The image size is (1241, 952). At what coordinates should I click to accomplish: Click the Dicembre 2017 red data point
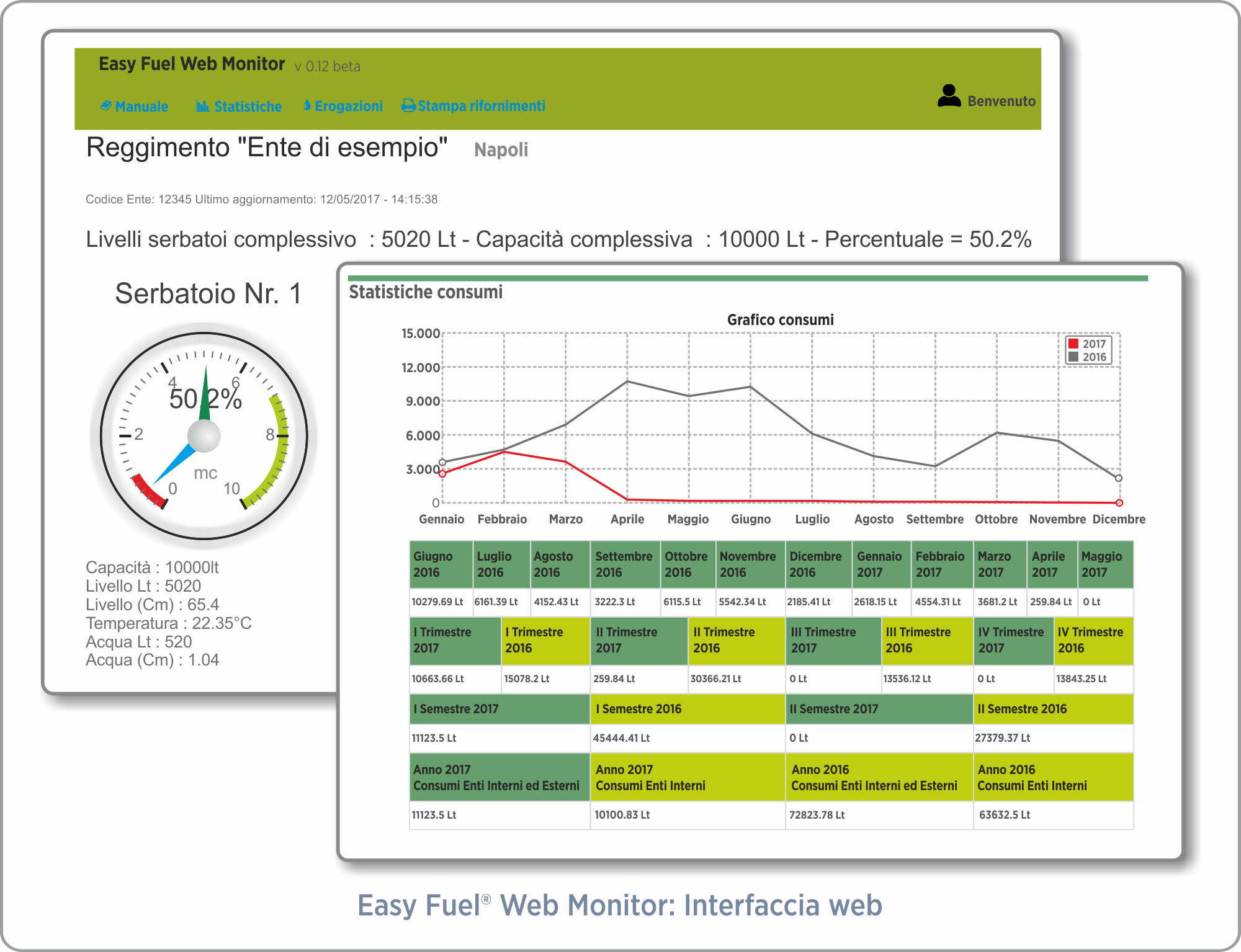point(1119,503)
